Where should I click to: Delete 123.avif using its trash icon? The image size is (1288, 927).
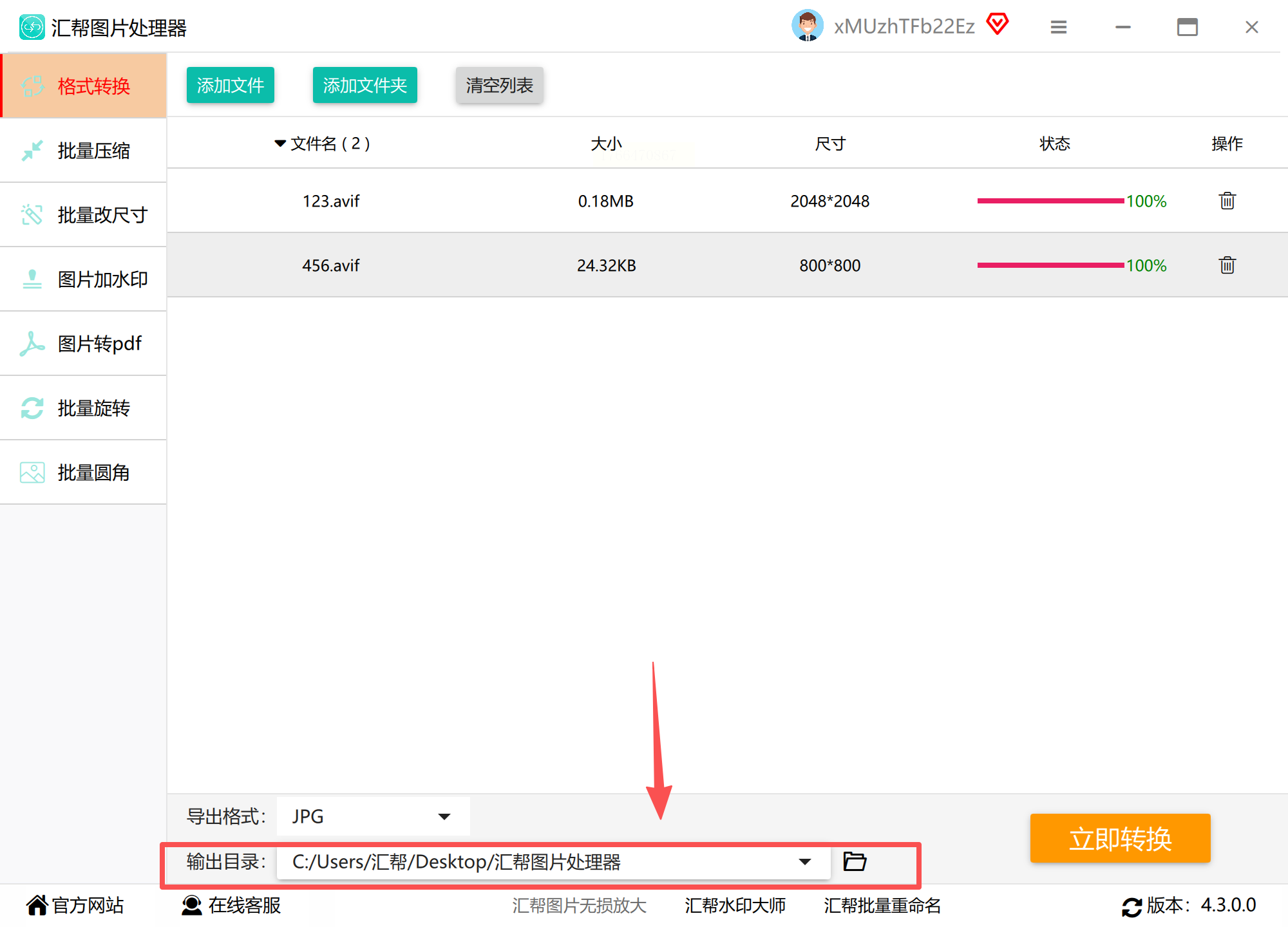1227,201
